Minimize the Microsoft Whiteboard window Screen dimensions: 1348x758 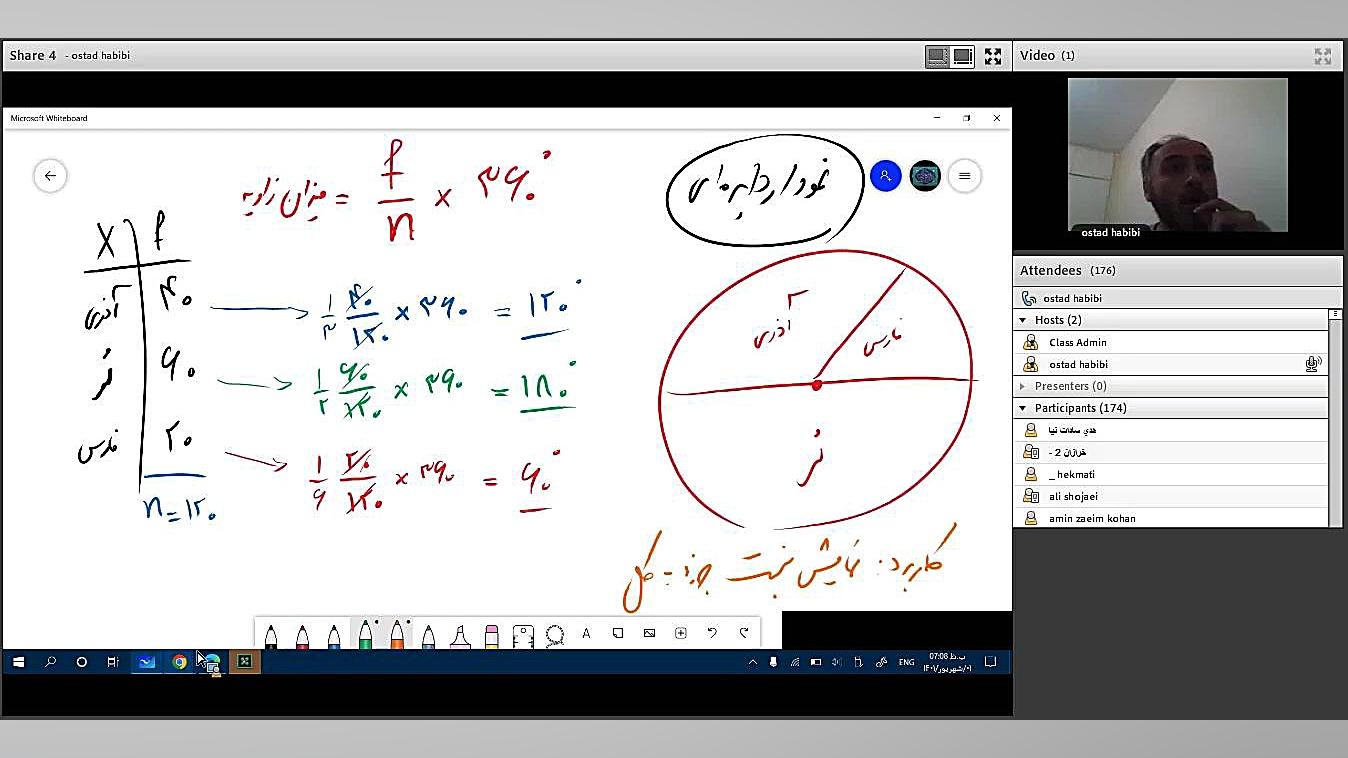tap(937, 118)
